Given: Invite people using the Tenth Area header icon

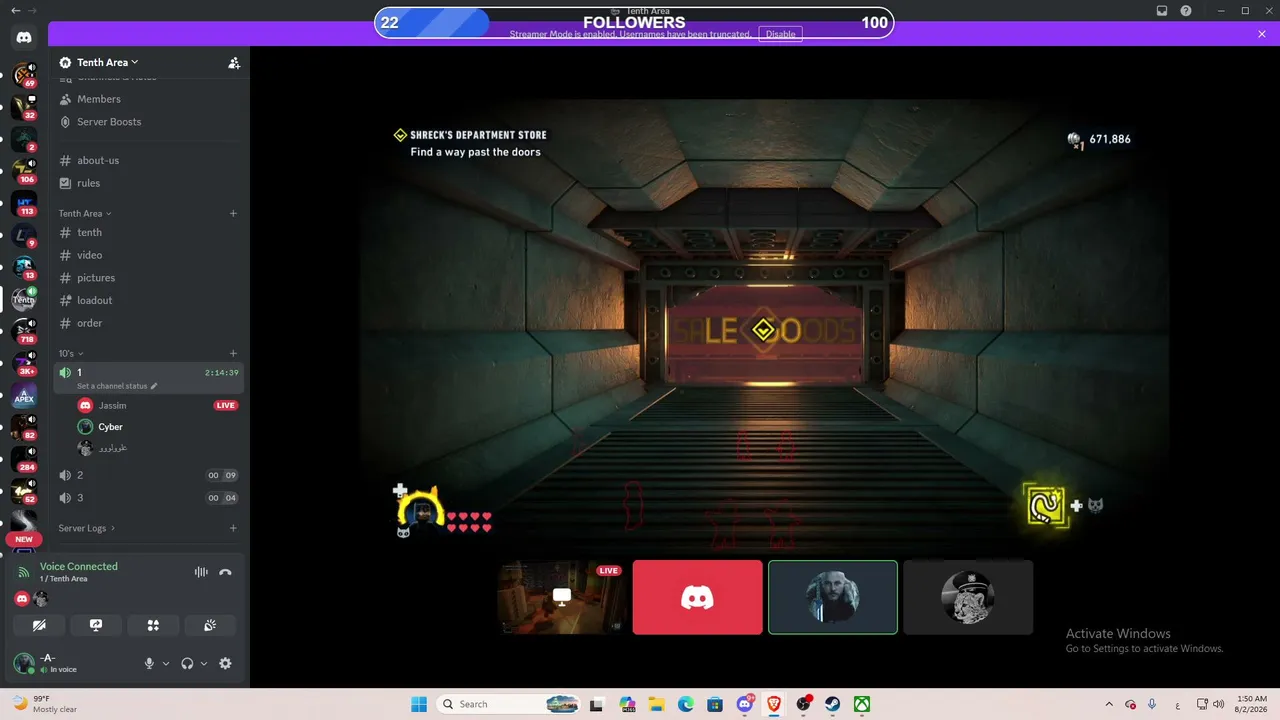Looking at the screenshot, I should click(x=234, y=62).
